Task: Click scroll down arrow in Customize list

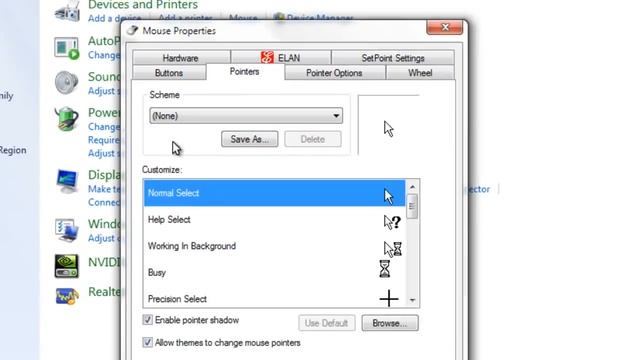Action: click(412, 300)
